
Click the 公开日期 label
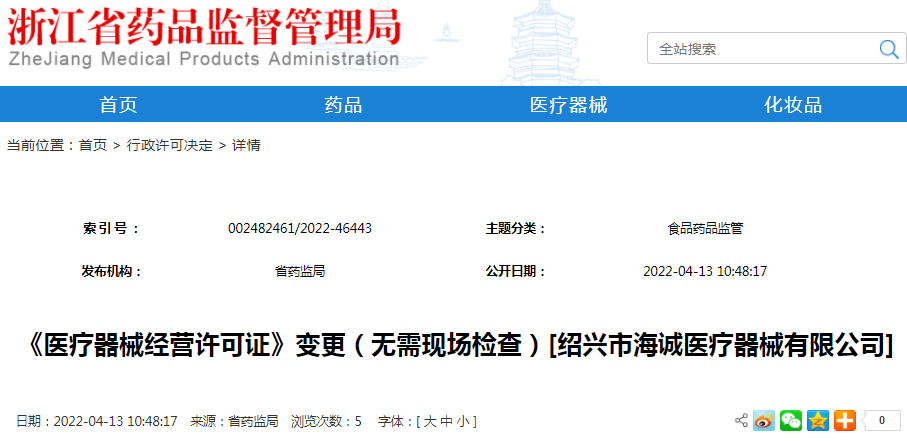[x=515, y=271]
